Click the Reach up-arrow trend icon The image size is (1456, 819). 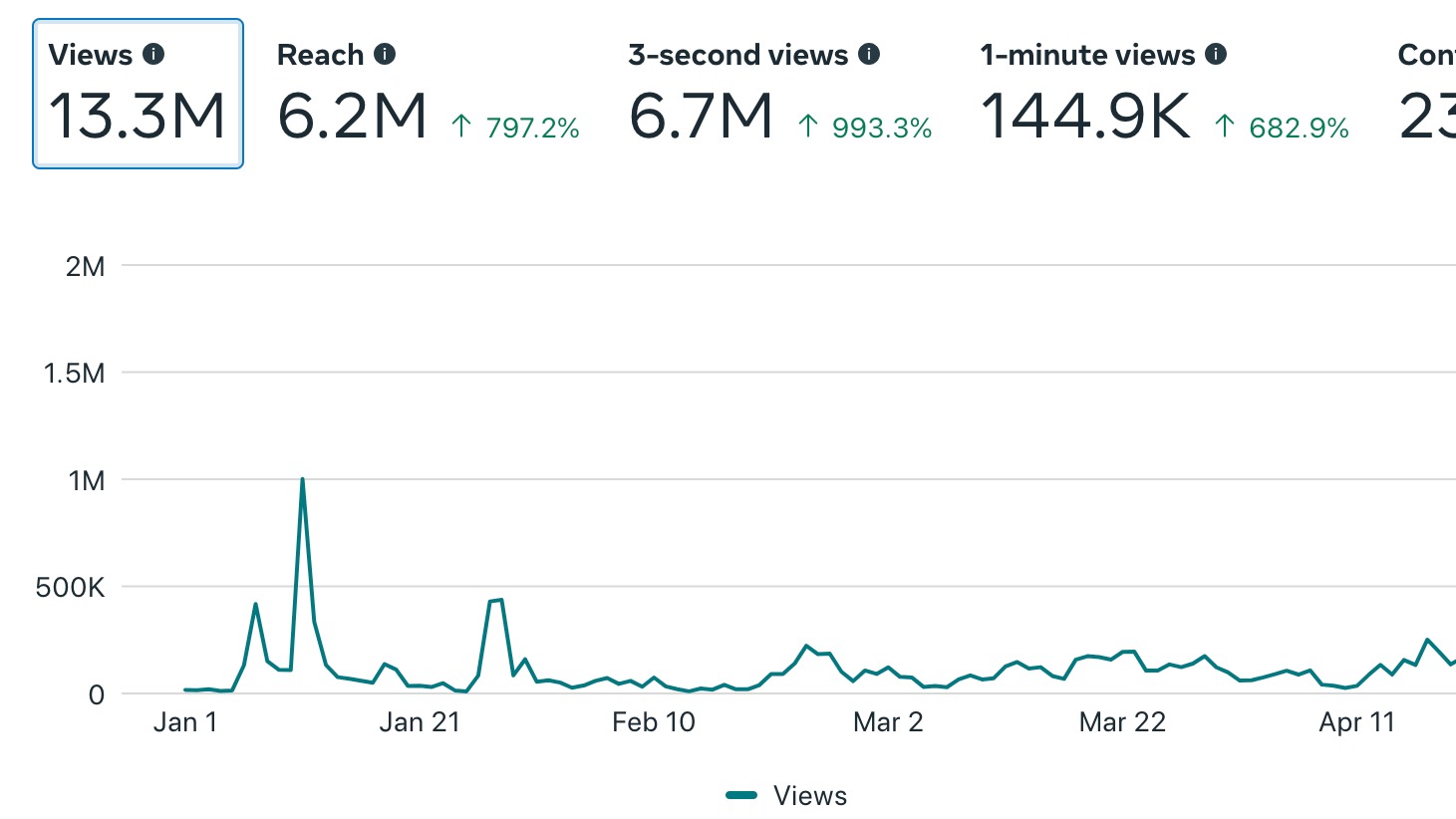click(x=460, y=126)
